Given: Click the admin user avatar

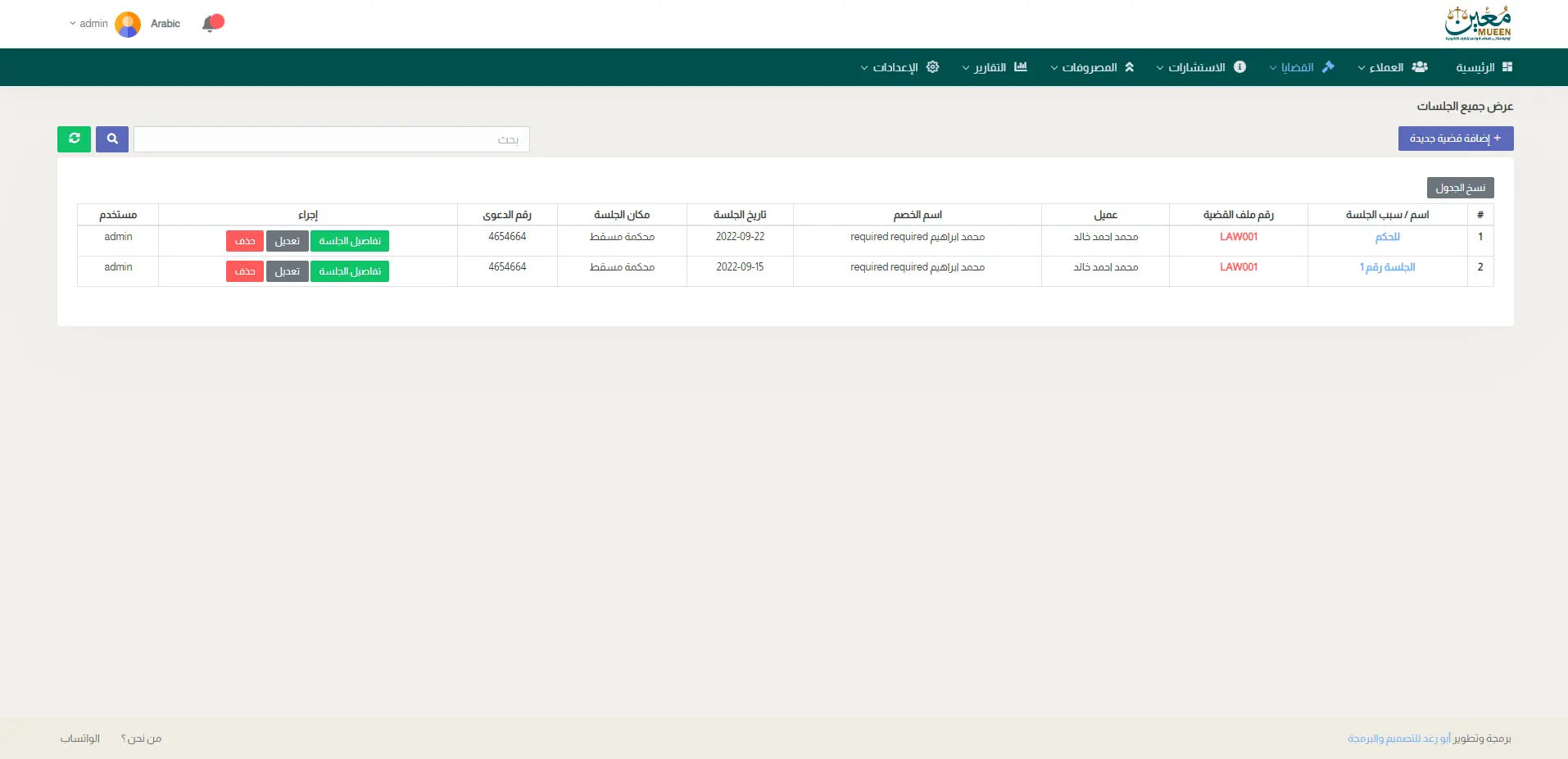Looking at the screenshot, I should click(128, 24).
